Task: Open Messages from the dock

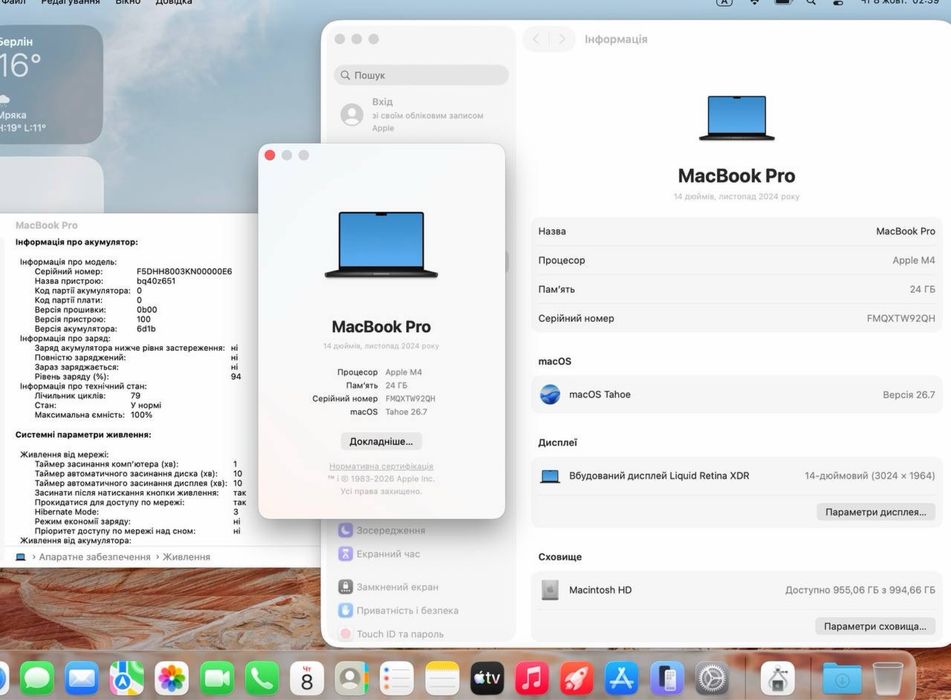Action: pyautogui.click(x=36, y=678)
